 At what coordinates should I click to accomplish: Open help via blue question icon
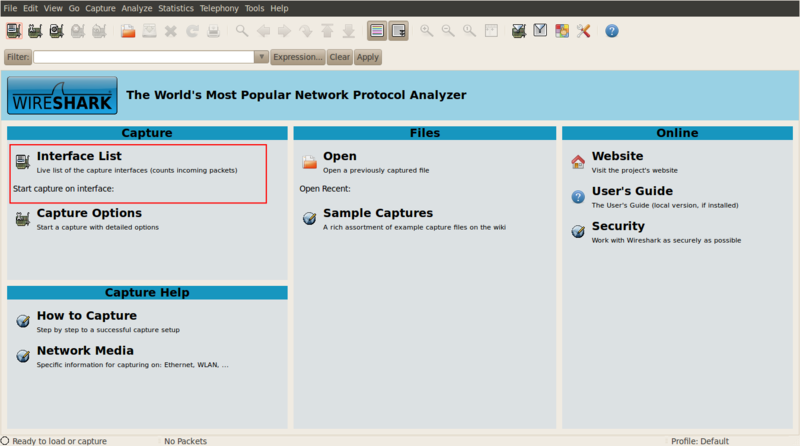(612, 31)
